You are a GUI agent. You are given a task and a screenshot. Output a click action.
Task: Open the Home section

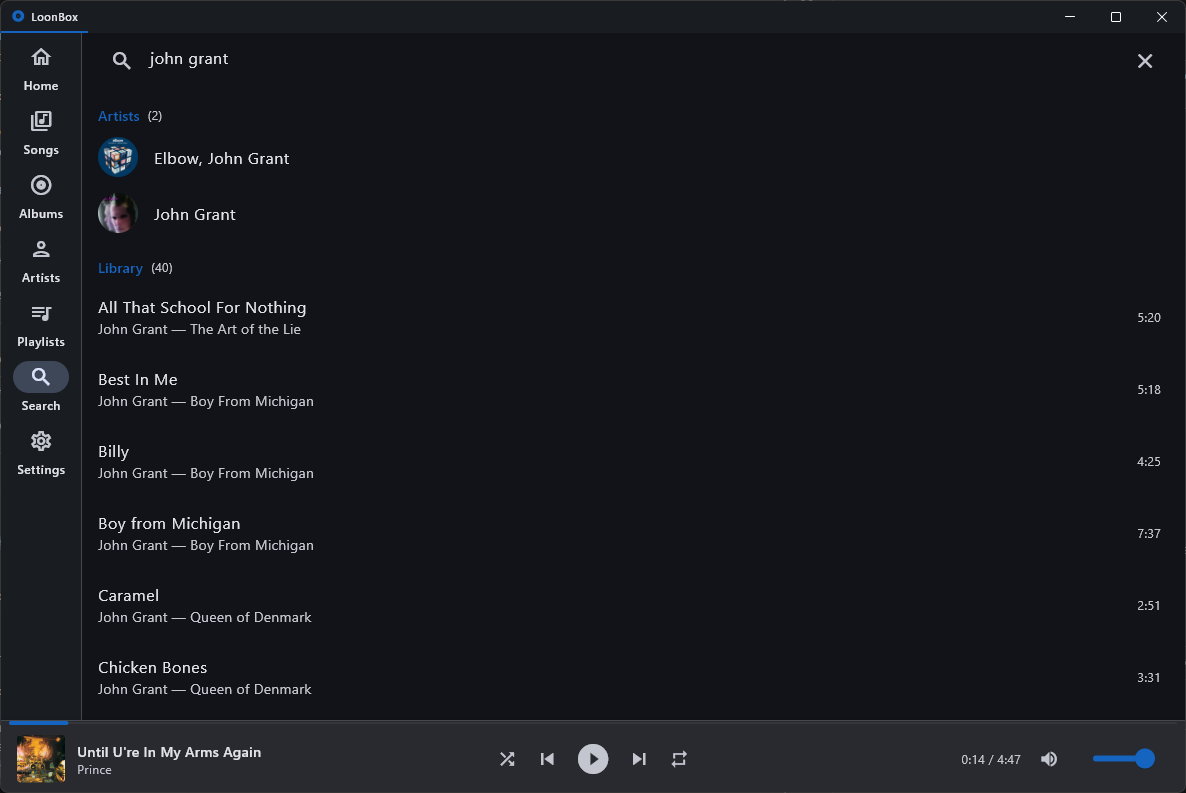click(x=40, y=68)
